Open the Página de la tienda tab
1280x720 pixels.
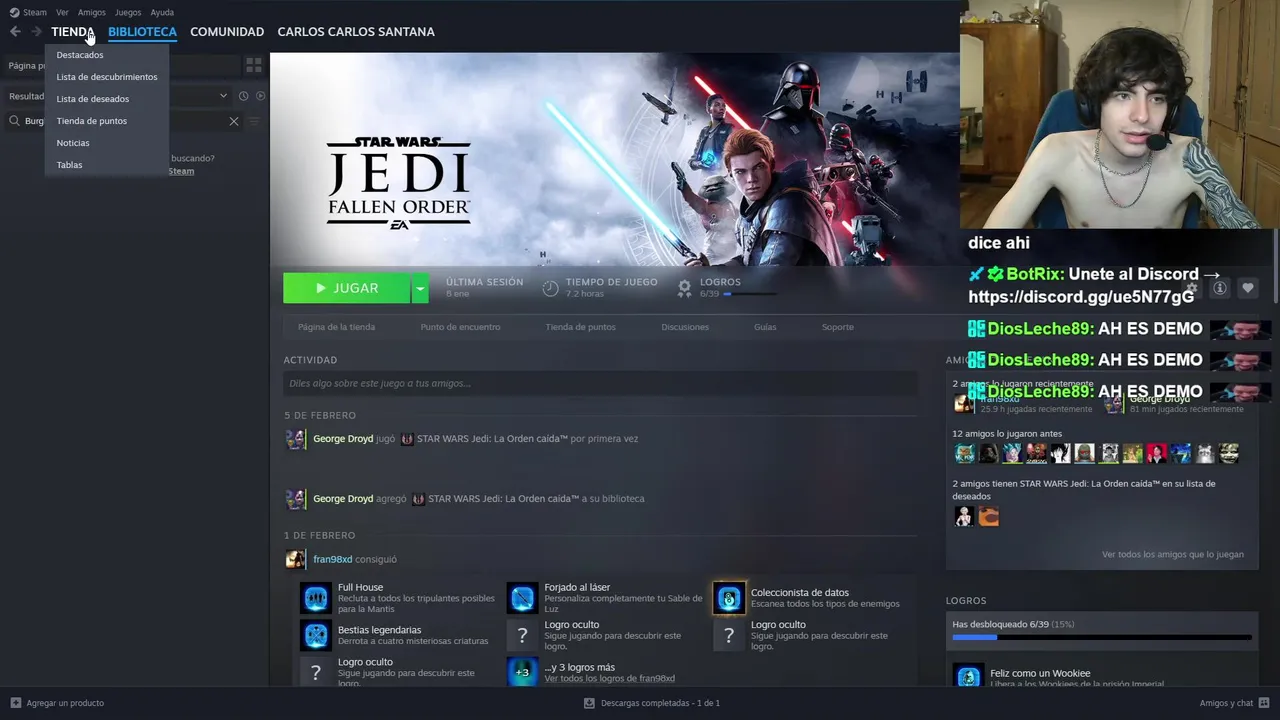coord(336,327)
